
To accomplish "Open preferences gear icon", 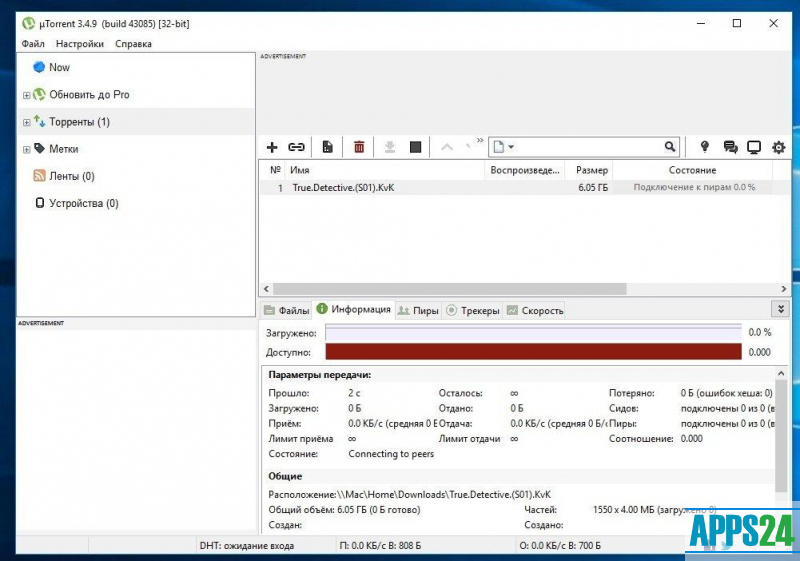I will tap(779, 147).
